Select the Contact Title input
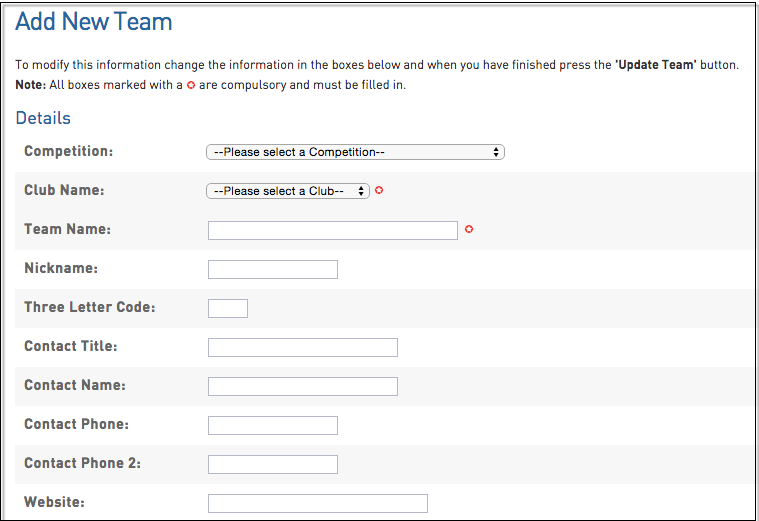The image size is (759, 521). [302, 347]
